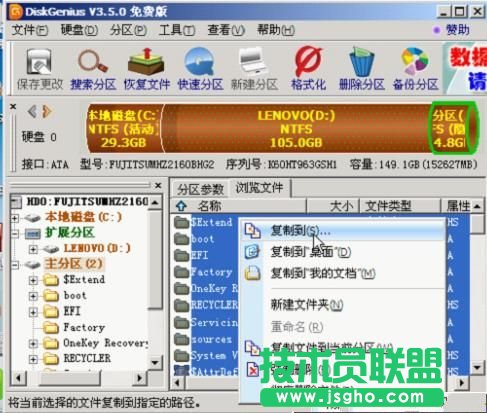Image resolution: width=487 pixels, height=413 pixels.
Task: Select the Factory folder in tree
Action: pos(84,328)
